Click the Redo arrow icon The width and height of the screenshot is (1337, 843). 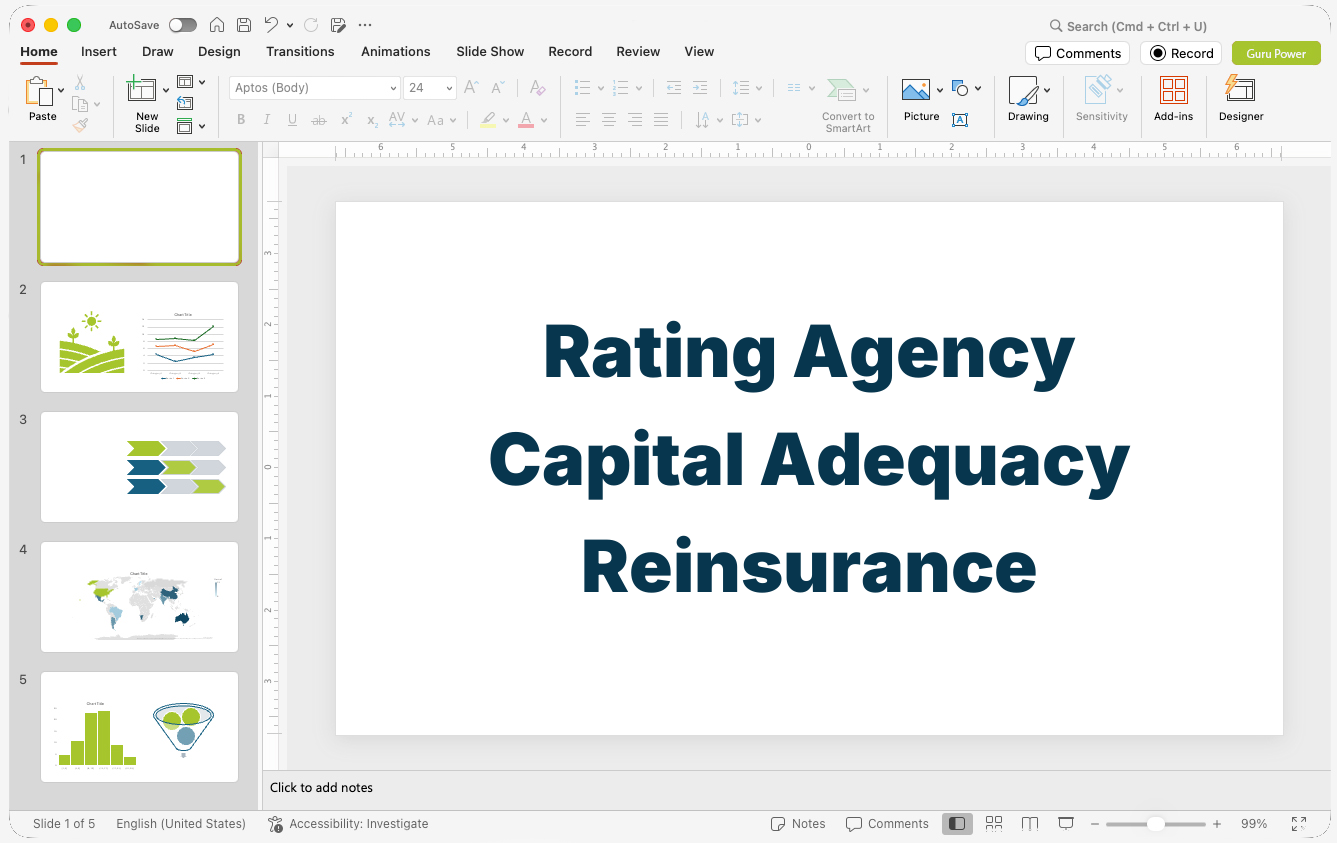[x=311, y=25]
